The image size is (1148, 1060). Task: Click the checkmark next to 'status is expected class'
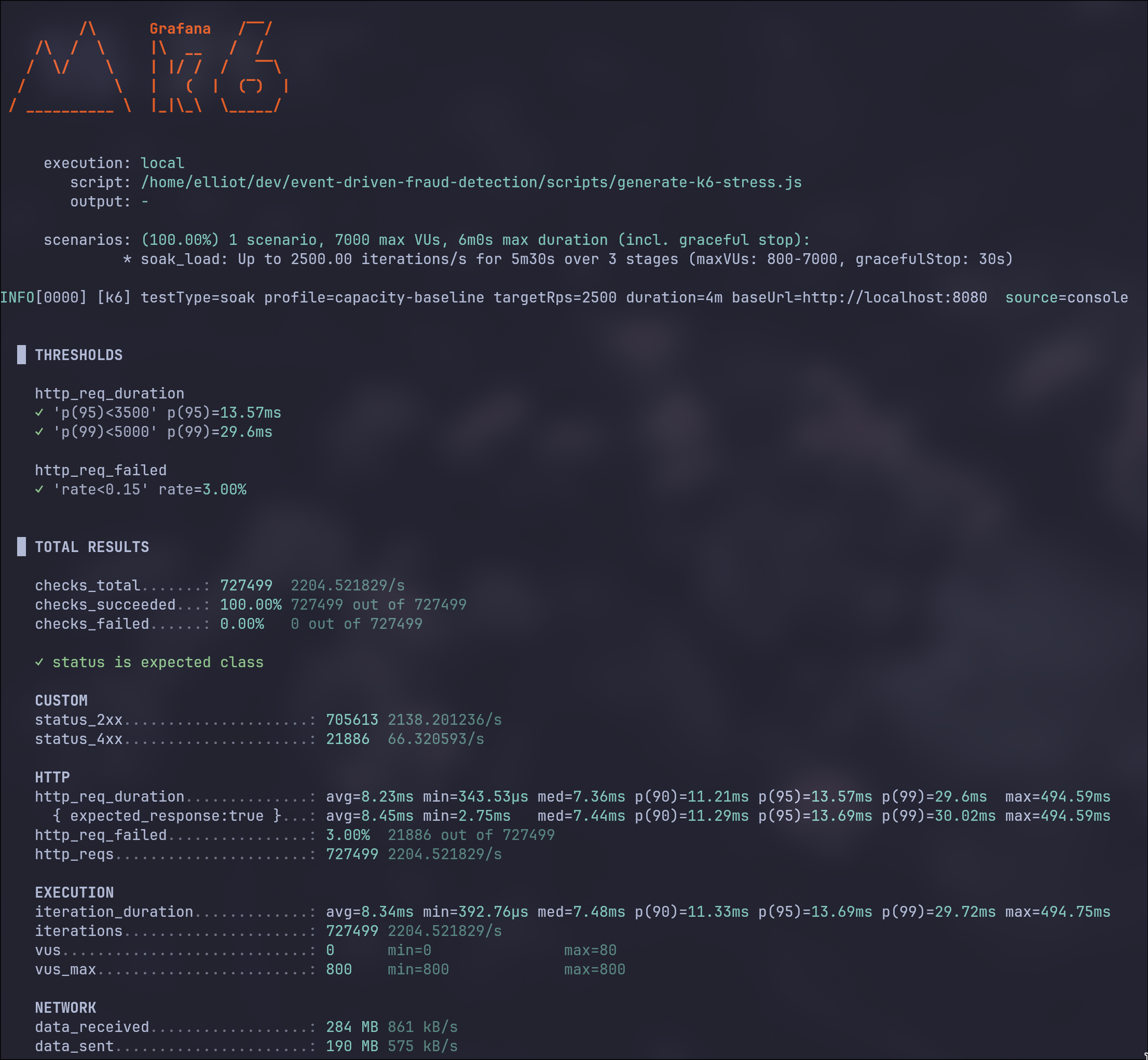[x=39, y=662]
